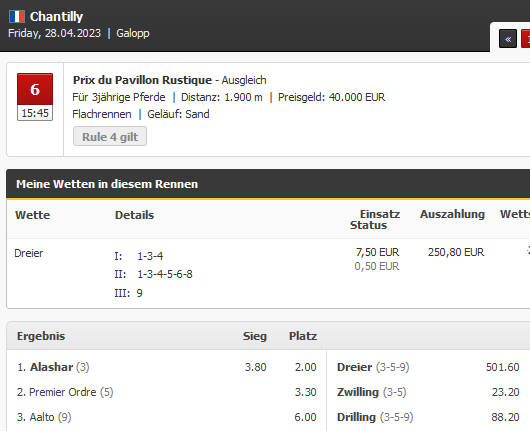Click the Zwilling (3-5) result row

[x=428, y=392]
